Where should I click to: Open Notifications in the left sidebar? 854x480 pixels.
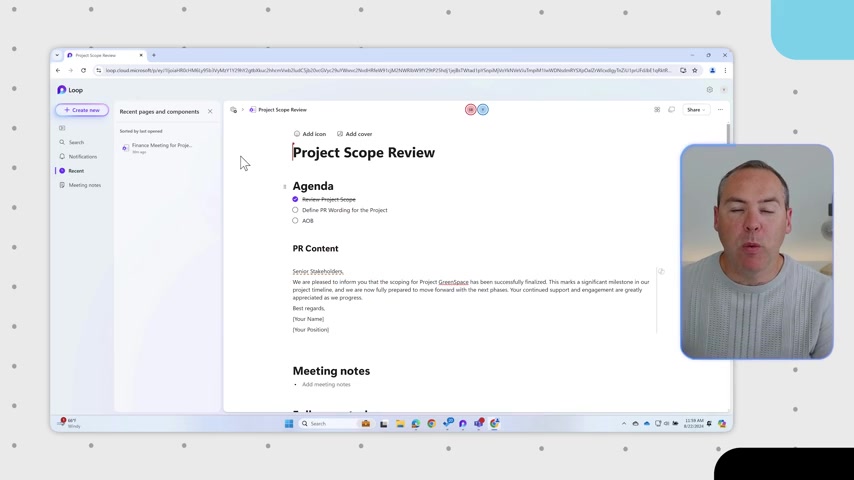(82, 157)
